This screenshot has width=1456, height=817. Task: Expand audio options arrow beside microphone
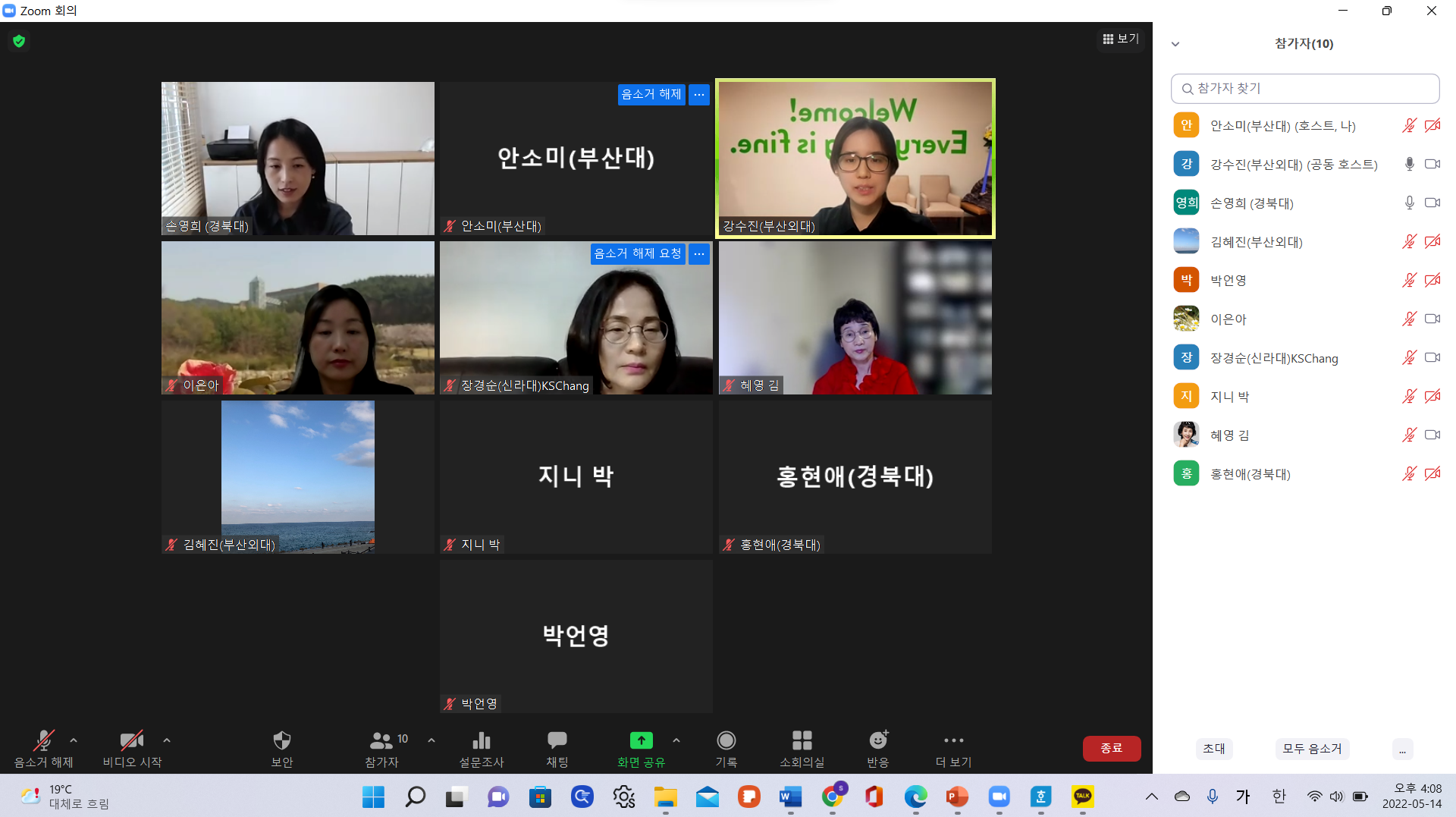[74, 740]
